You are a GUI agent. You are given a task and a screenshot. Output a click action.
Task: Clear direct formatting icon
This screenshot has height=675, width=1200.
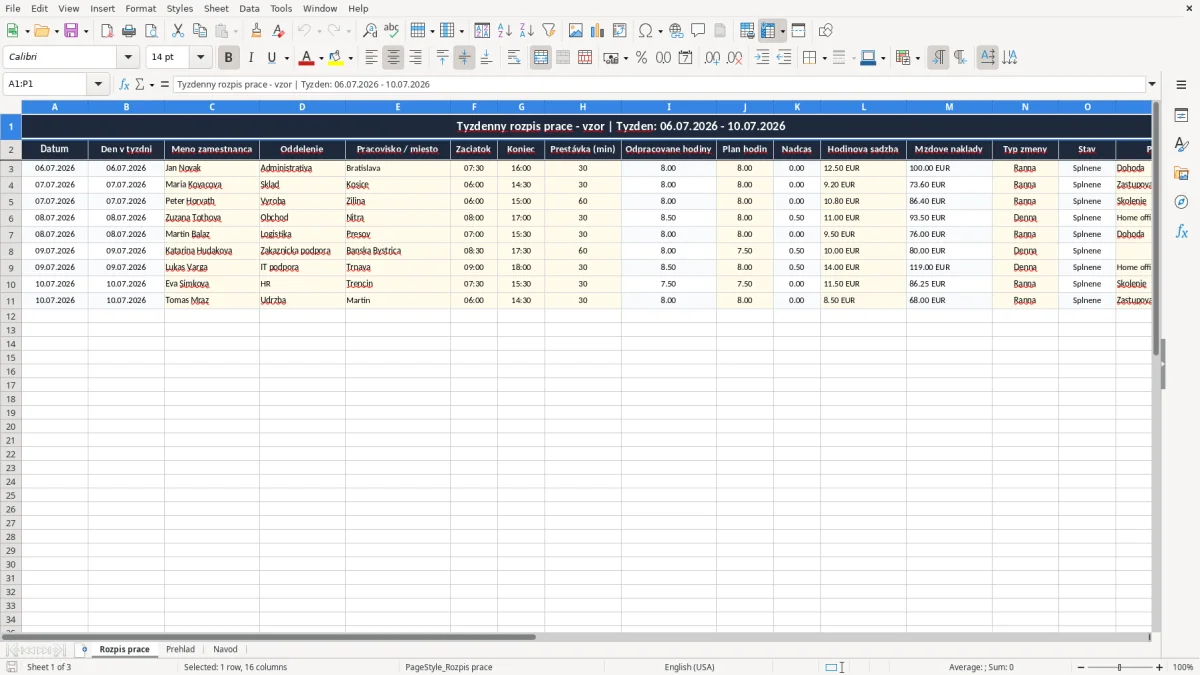coord(279,31)
